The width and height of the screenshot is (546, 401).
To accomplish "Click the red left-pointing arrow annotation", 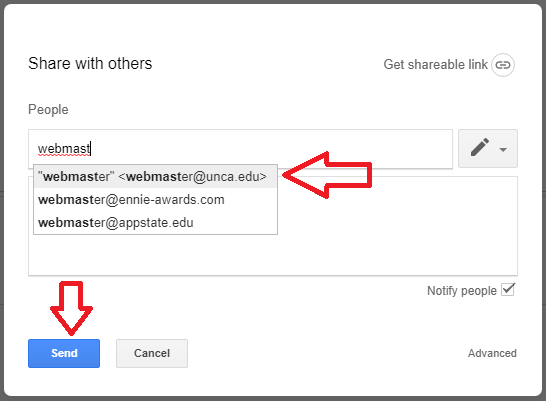I will click(327, 175).
